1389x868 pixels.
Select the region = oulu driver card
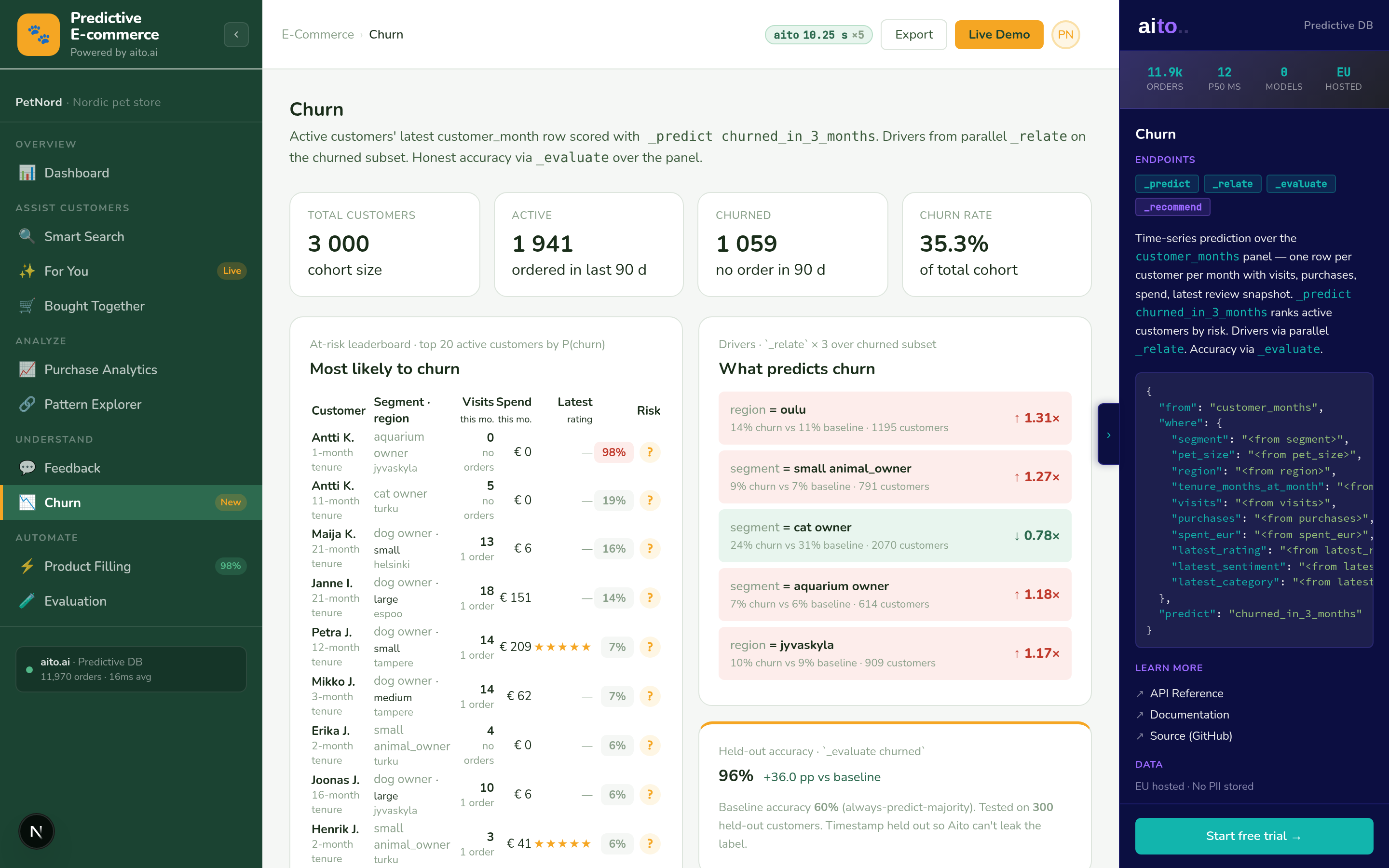tap(894, 418)
